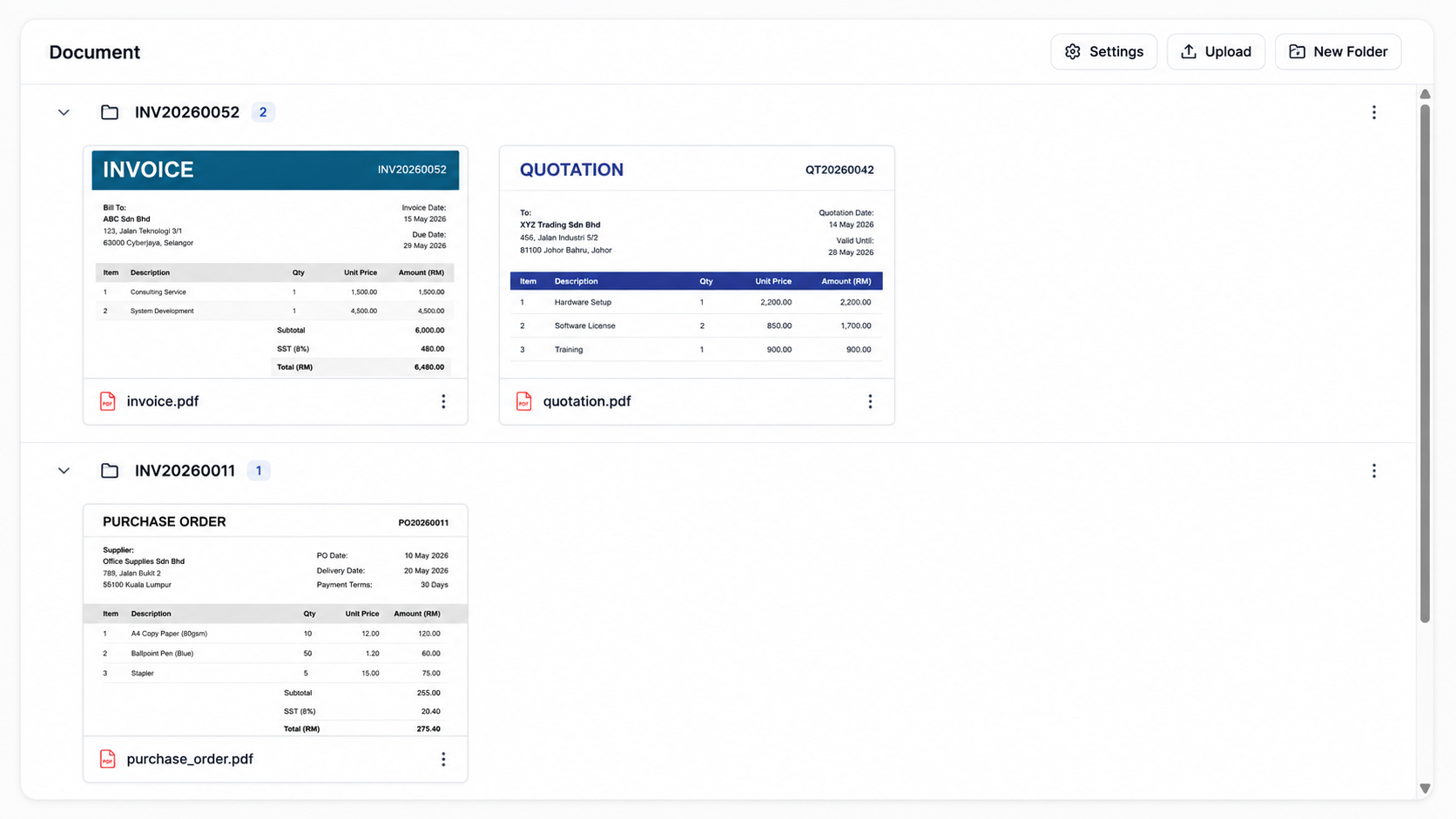This screenshot has width=1456, height=819.
Task: Select the quotation.pdf file name
Action: click(587, 401)
